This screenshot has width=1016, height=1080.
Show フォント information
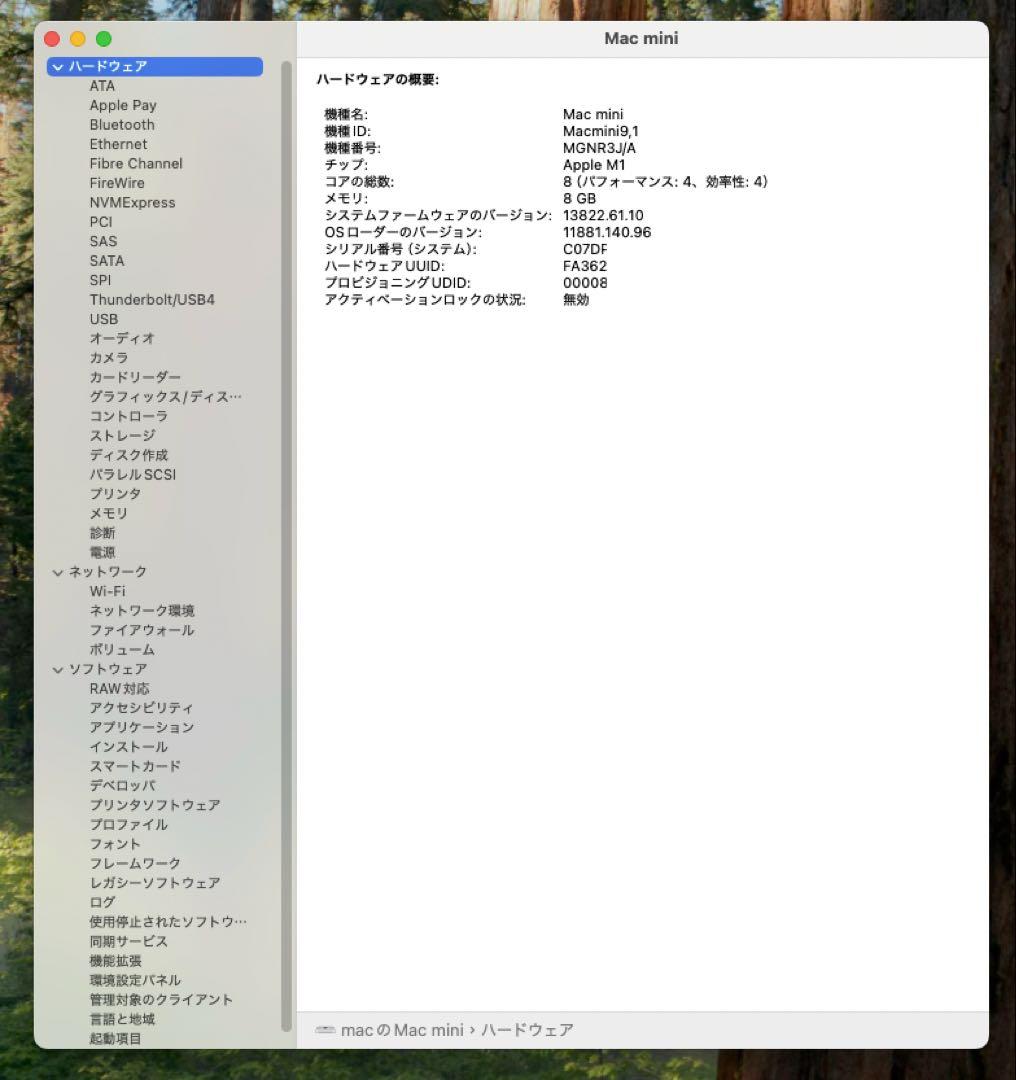115,844
